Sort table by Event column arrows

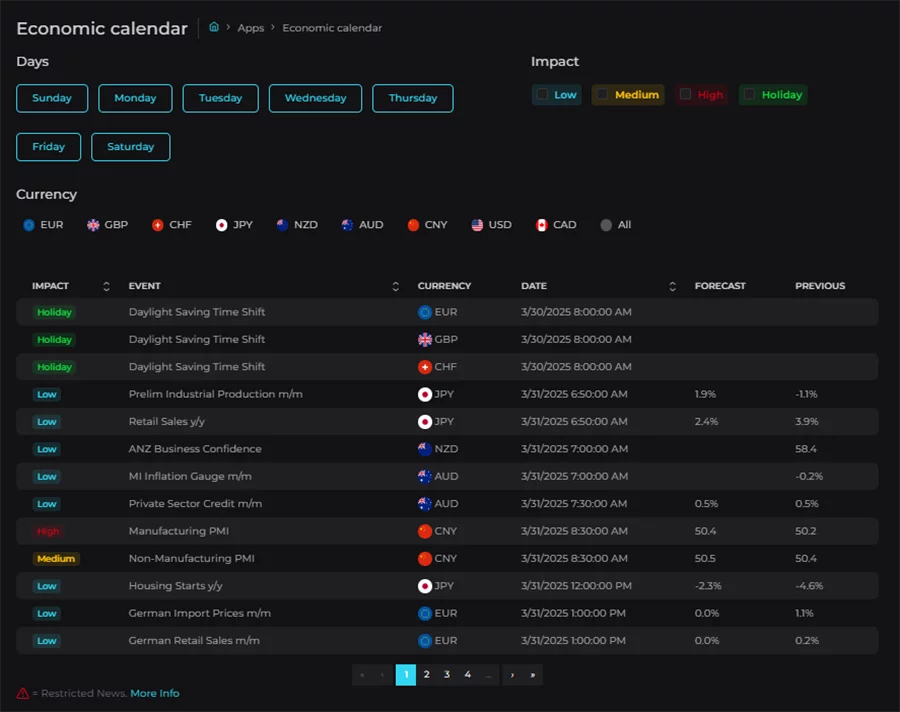[395, 286]
